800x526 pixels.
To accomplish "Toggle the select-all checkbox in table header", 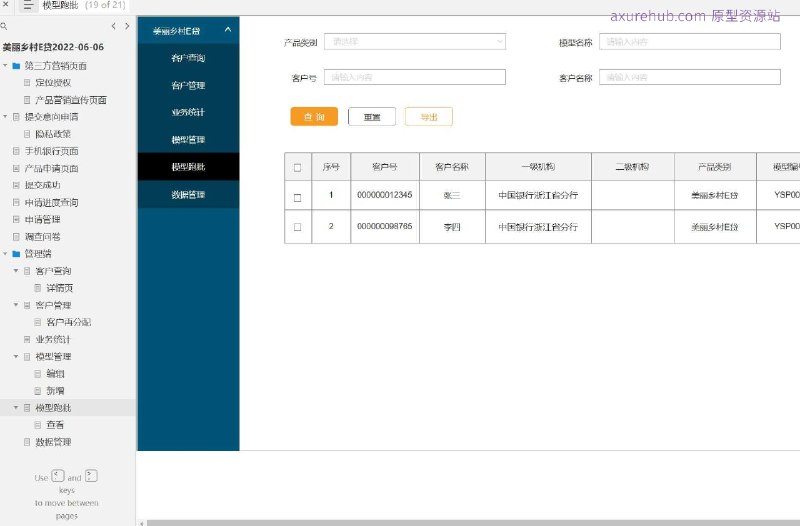I will [x=297, y=167].
